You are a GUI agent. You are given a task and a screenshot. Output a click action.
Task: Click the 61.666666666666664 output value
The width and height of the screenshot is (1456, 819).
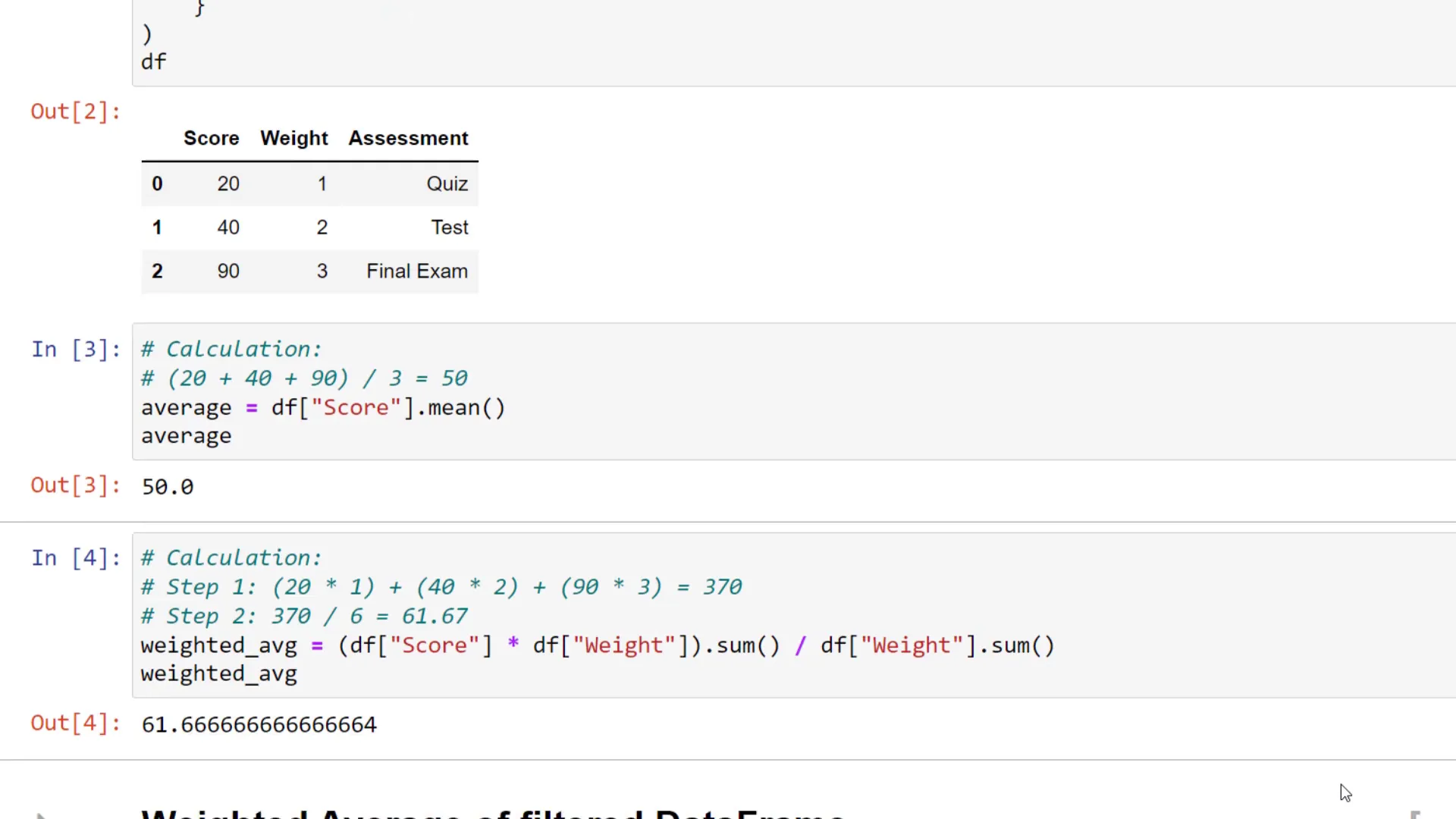259,724
